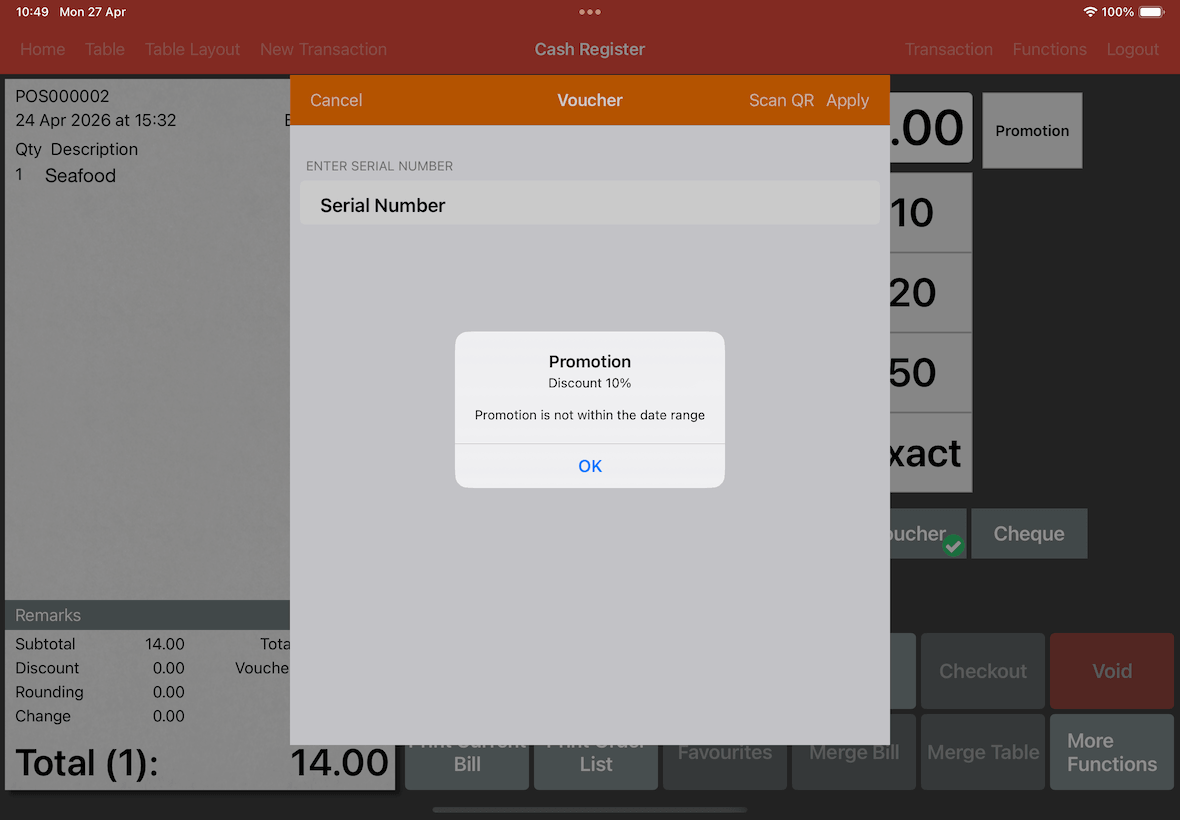The width and height of the screenshot is (1180, 820).
Task: Open Favourites
Action: [x=725, y=766]
